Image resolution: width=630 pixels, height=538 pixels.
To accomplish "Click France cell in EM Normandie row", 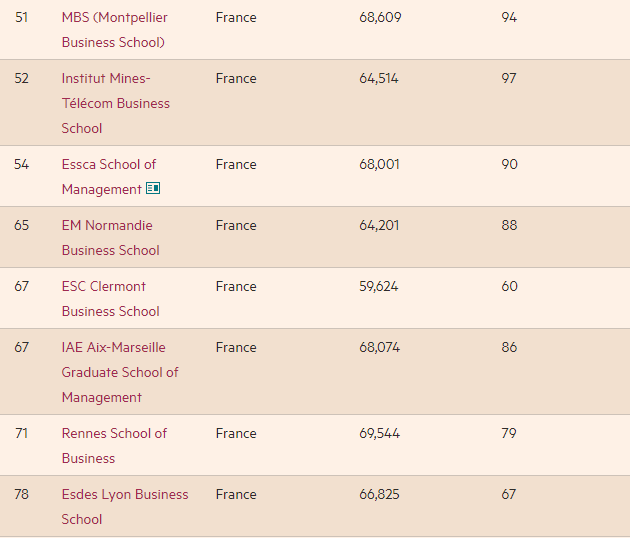I will tap(236, 225).
